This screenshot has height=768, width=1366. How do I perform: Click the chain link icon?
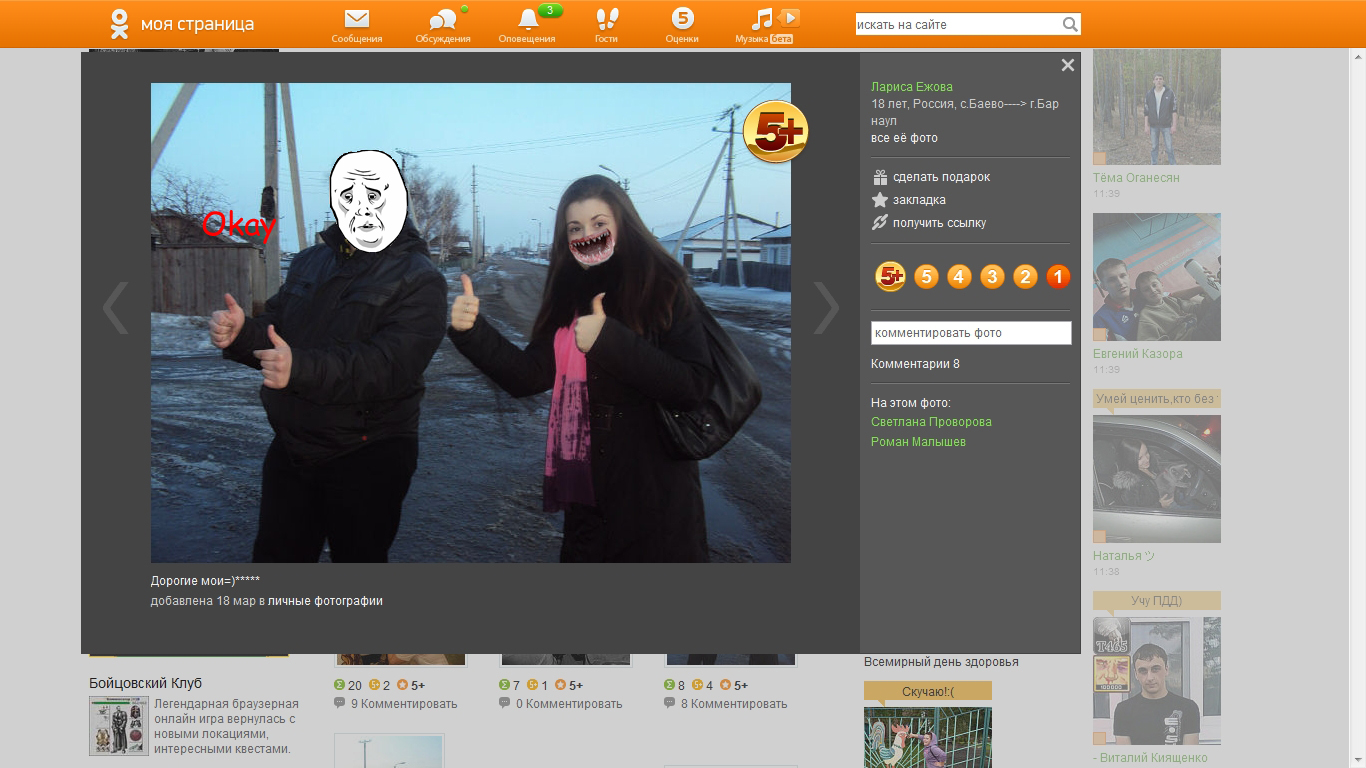[880, 223]
